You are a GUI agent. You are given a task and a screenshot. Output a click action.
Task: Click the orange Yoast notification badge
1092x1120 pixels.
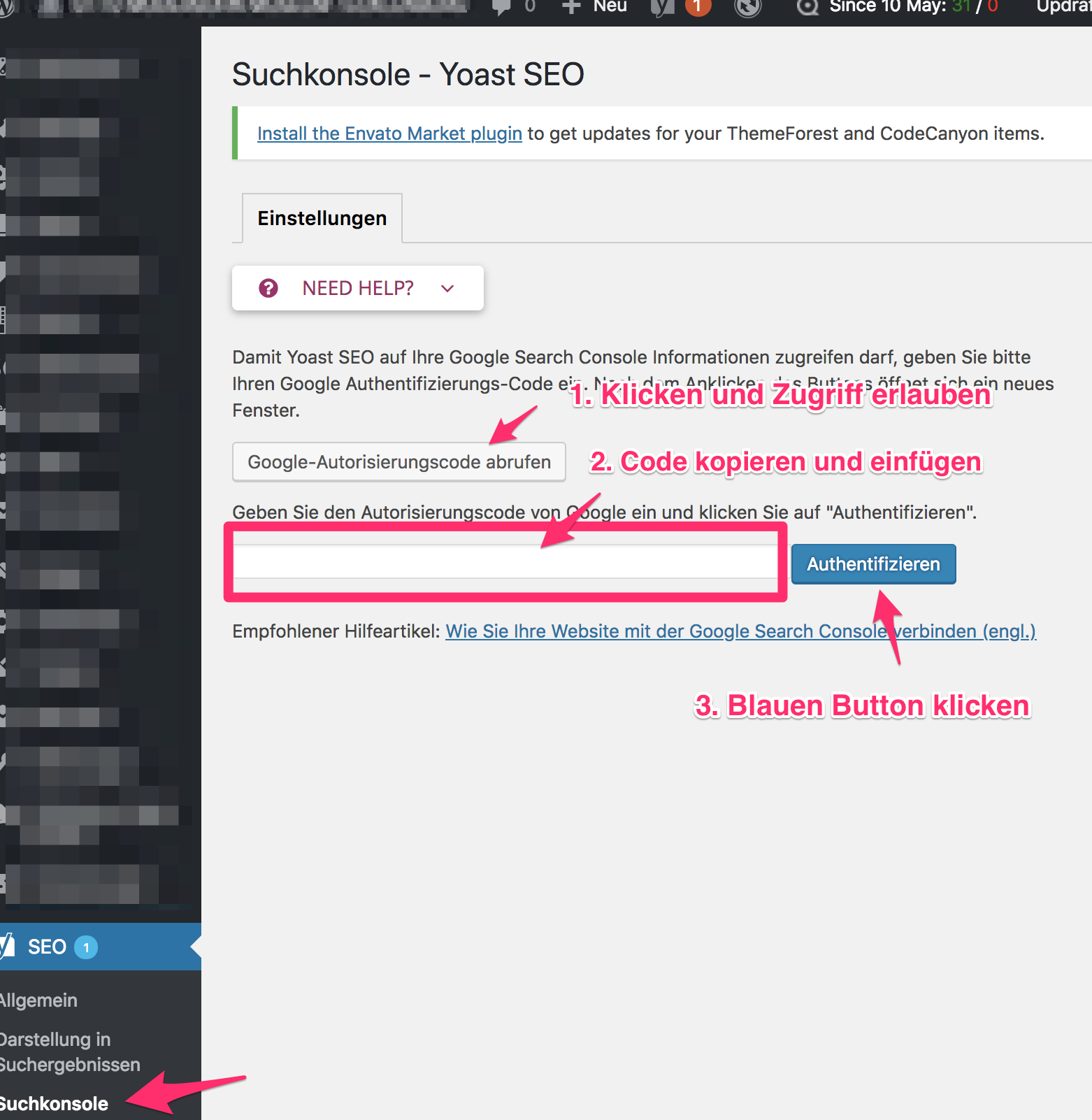tap(697, 7)
